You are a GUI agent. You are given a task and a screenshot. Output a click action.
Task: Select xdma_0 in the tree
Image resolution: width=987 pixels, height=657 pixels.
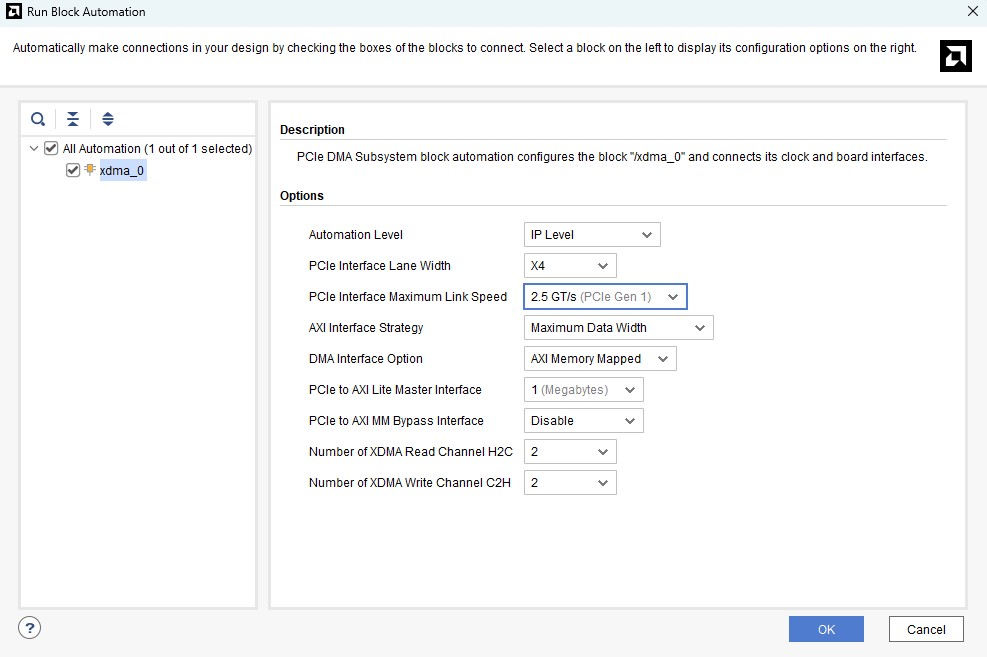click(x=122, y=171)
